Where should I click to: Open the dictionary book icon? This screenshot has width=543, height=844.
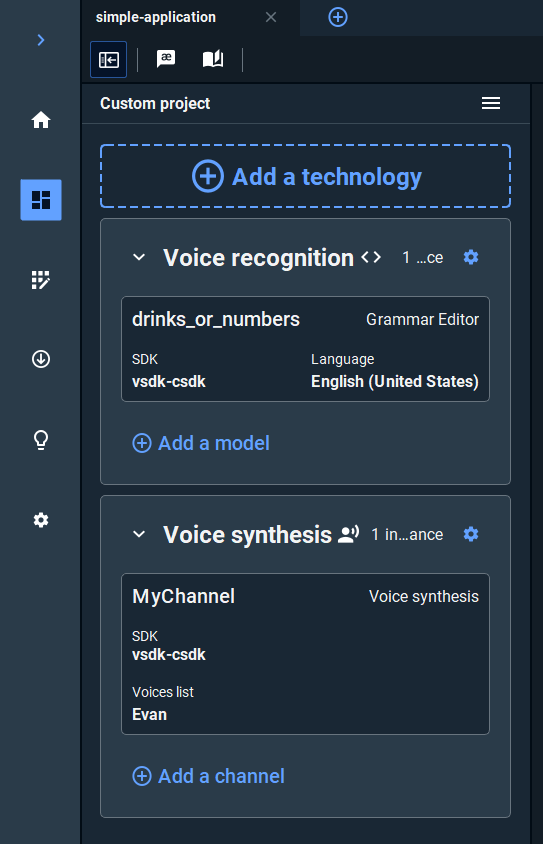(x=213, y=59)
